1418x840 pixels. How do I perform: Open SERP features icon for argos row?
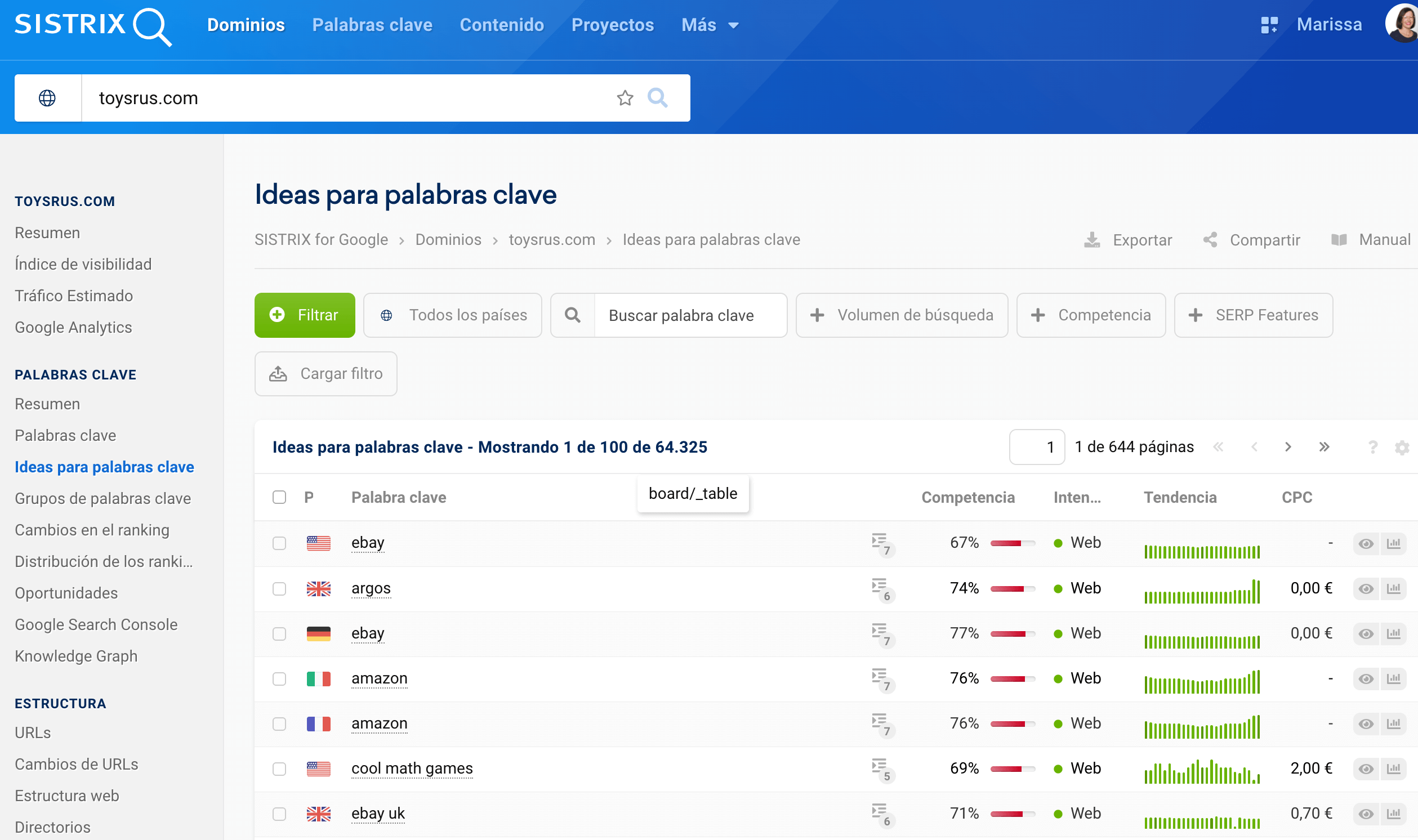pos(881,589)
